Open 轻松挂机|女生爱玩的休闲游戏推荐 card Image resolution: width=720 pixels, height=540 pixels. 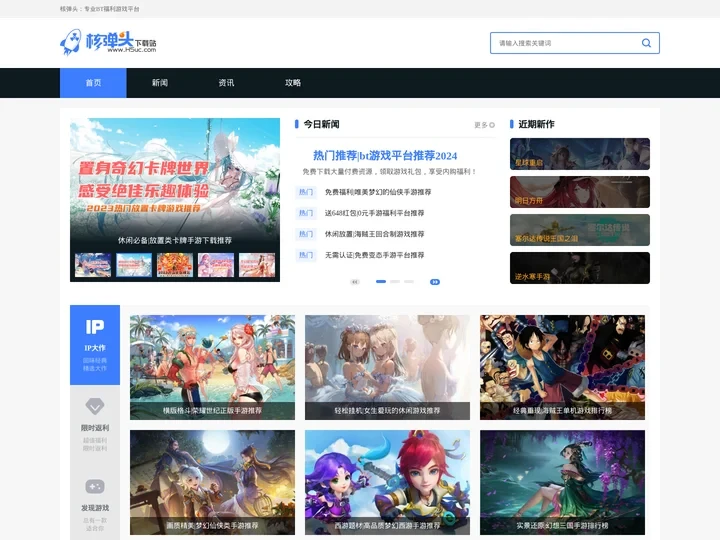388,367
